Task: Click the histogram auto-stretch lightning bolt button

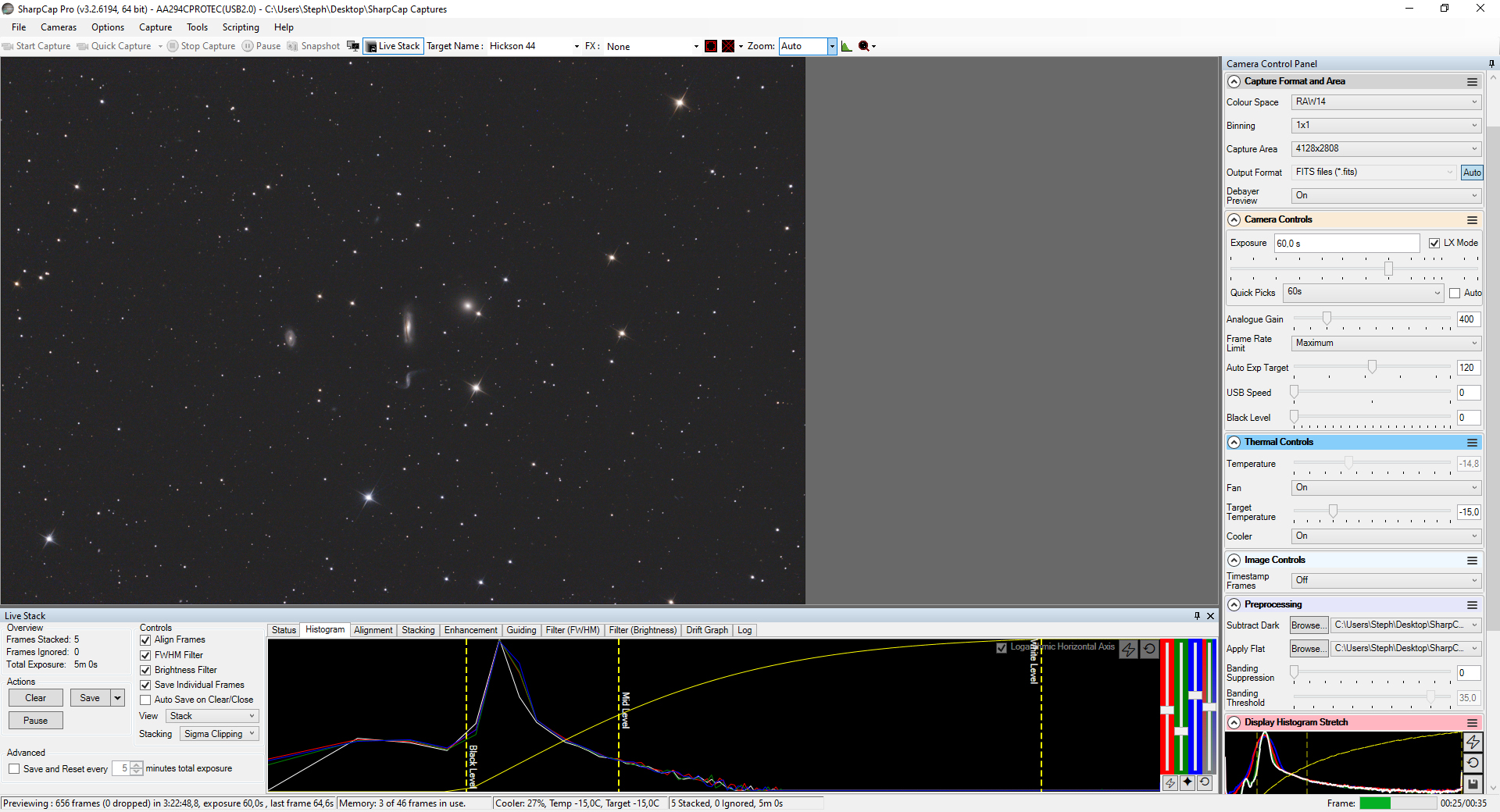Action: pyautogui.click(x=1129, y=649)
